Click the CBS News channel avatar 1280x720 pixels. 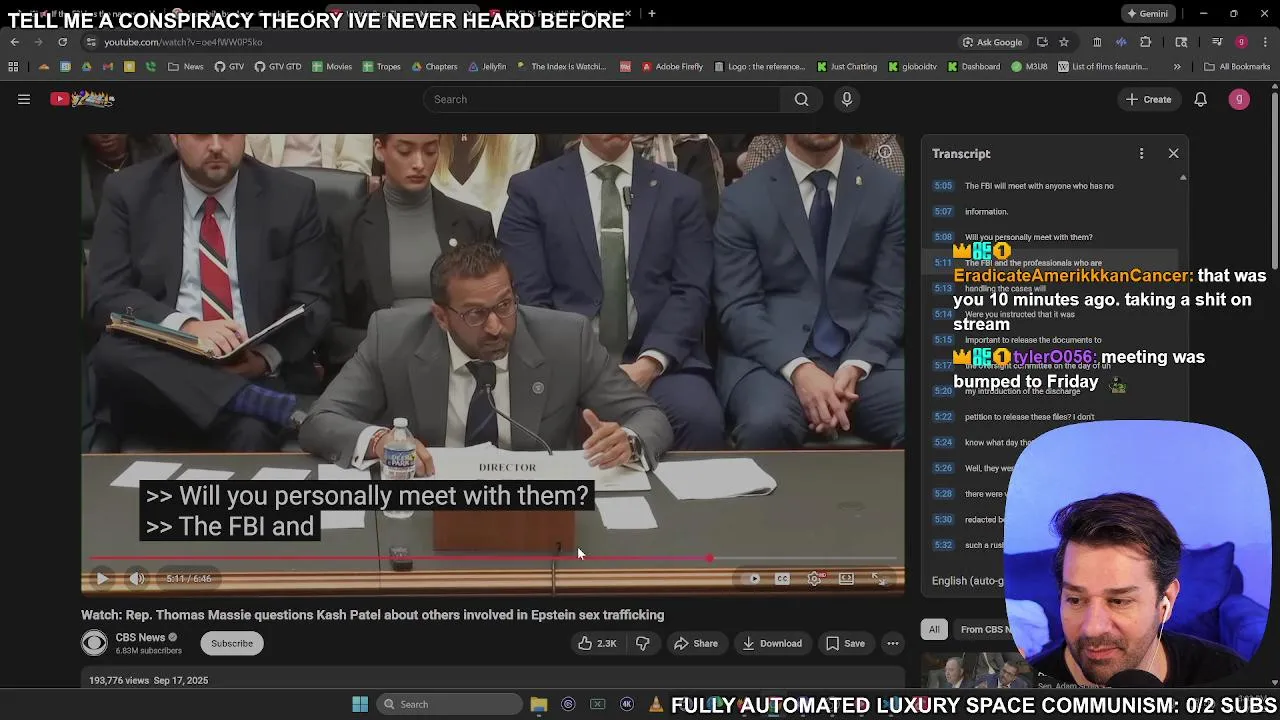pyautogui.click(x=94, y=643)
